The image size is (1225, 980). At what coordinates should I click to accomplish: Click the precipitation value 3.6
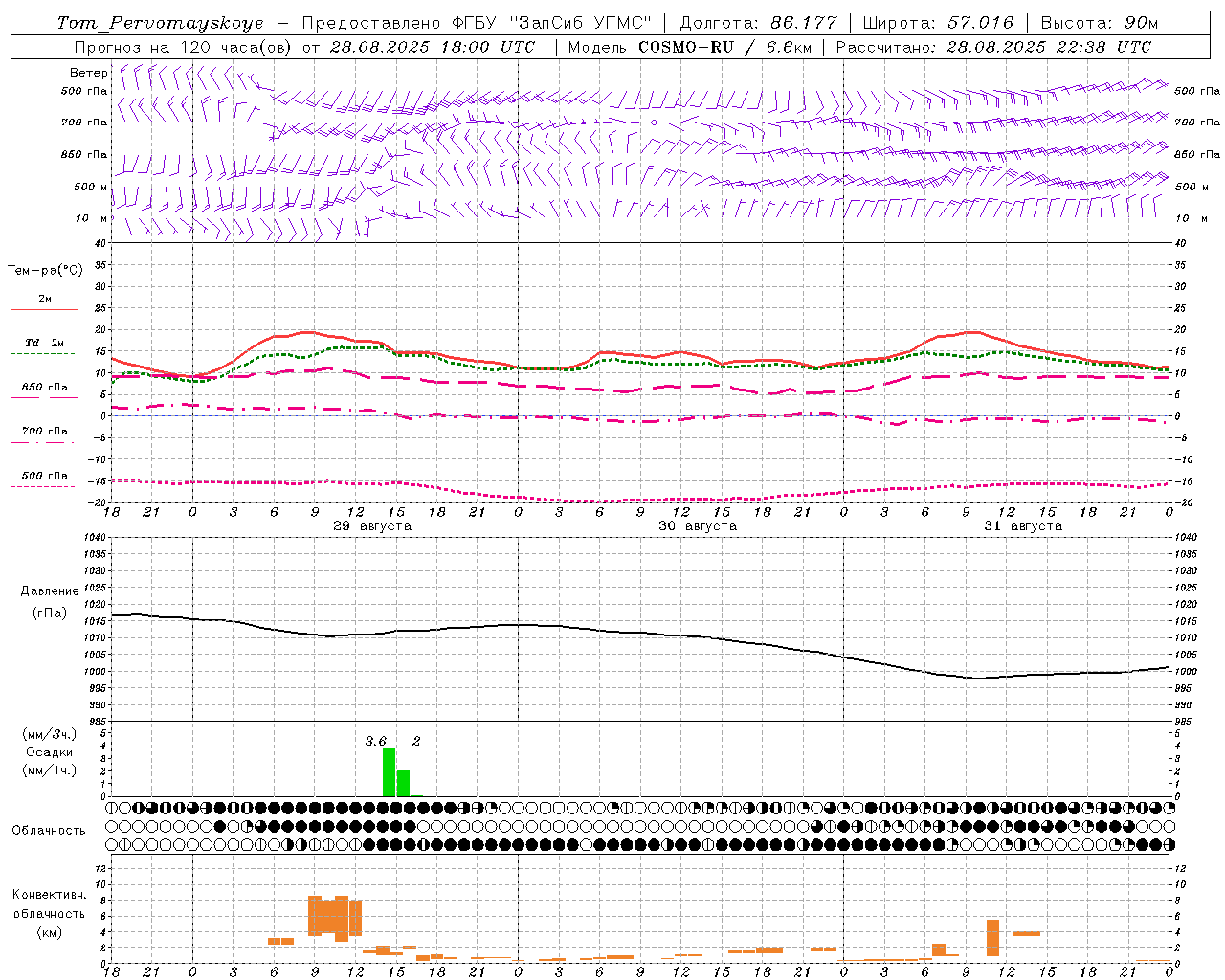click(x=376, y=741)
